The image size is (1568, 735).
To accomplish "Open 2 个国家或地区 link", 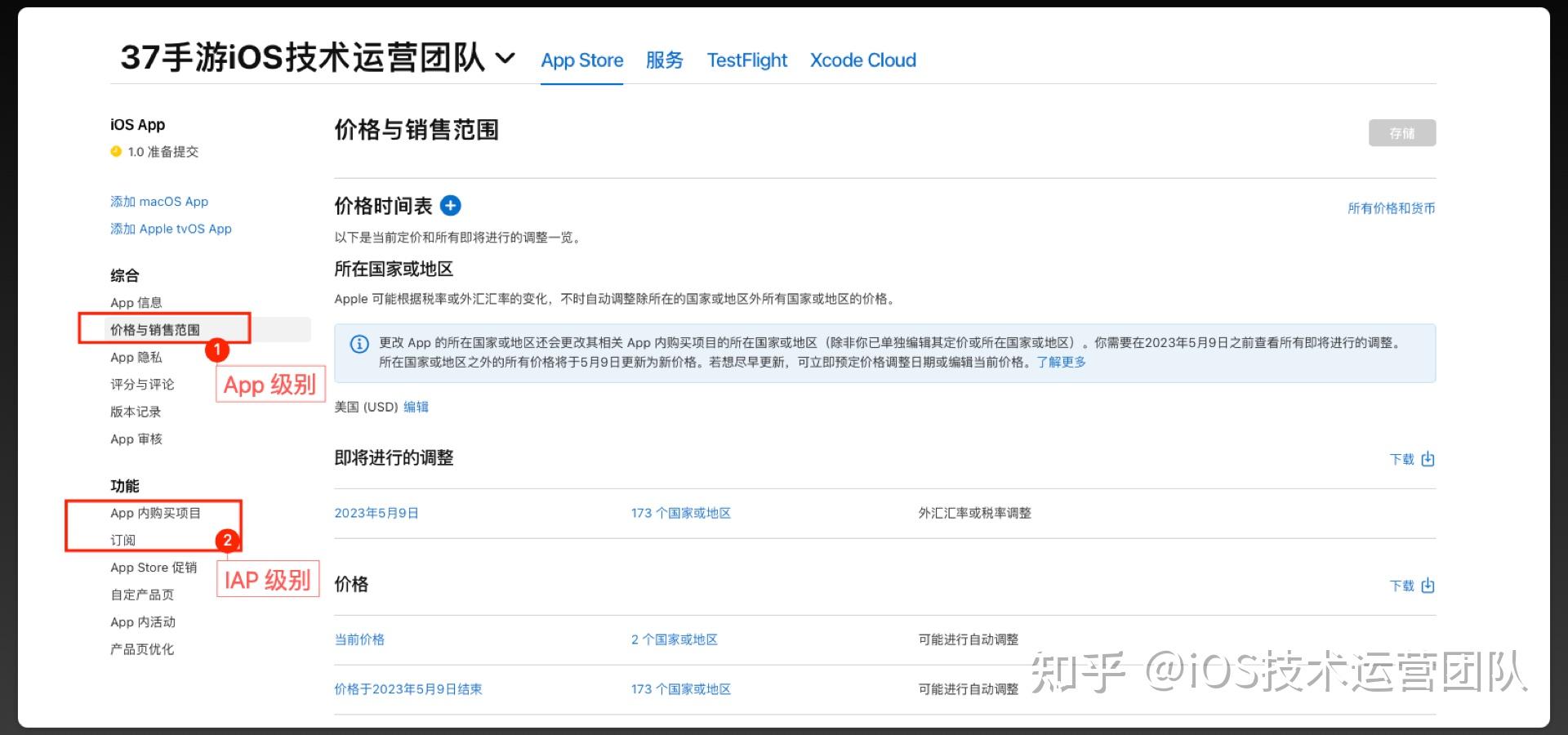I will [674, 639].
